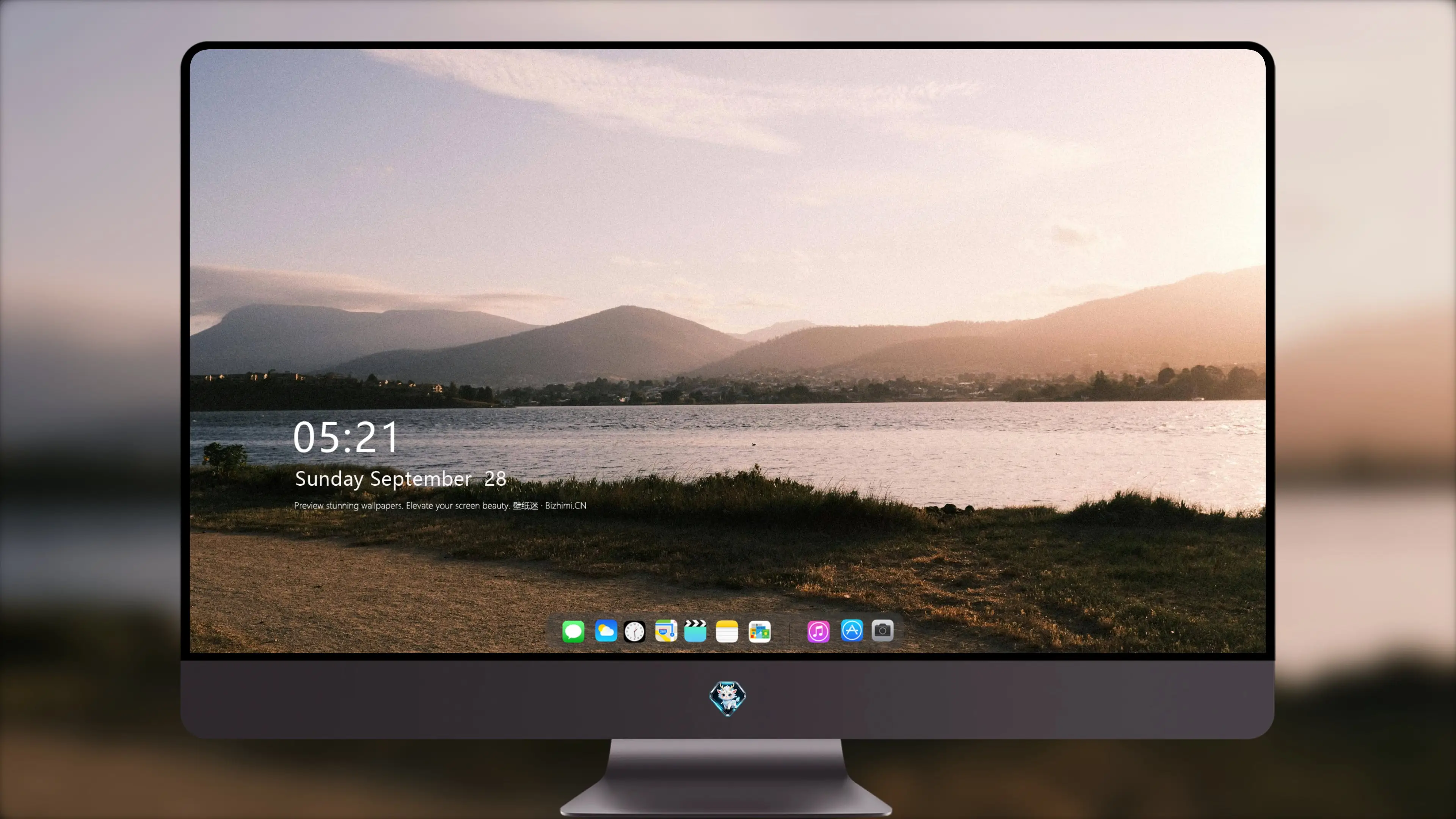The height and width of the screenshot is (819, 1456).
Task: Open the Weather app in dock
Action: point(606,631)
